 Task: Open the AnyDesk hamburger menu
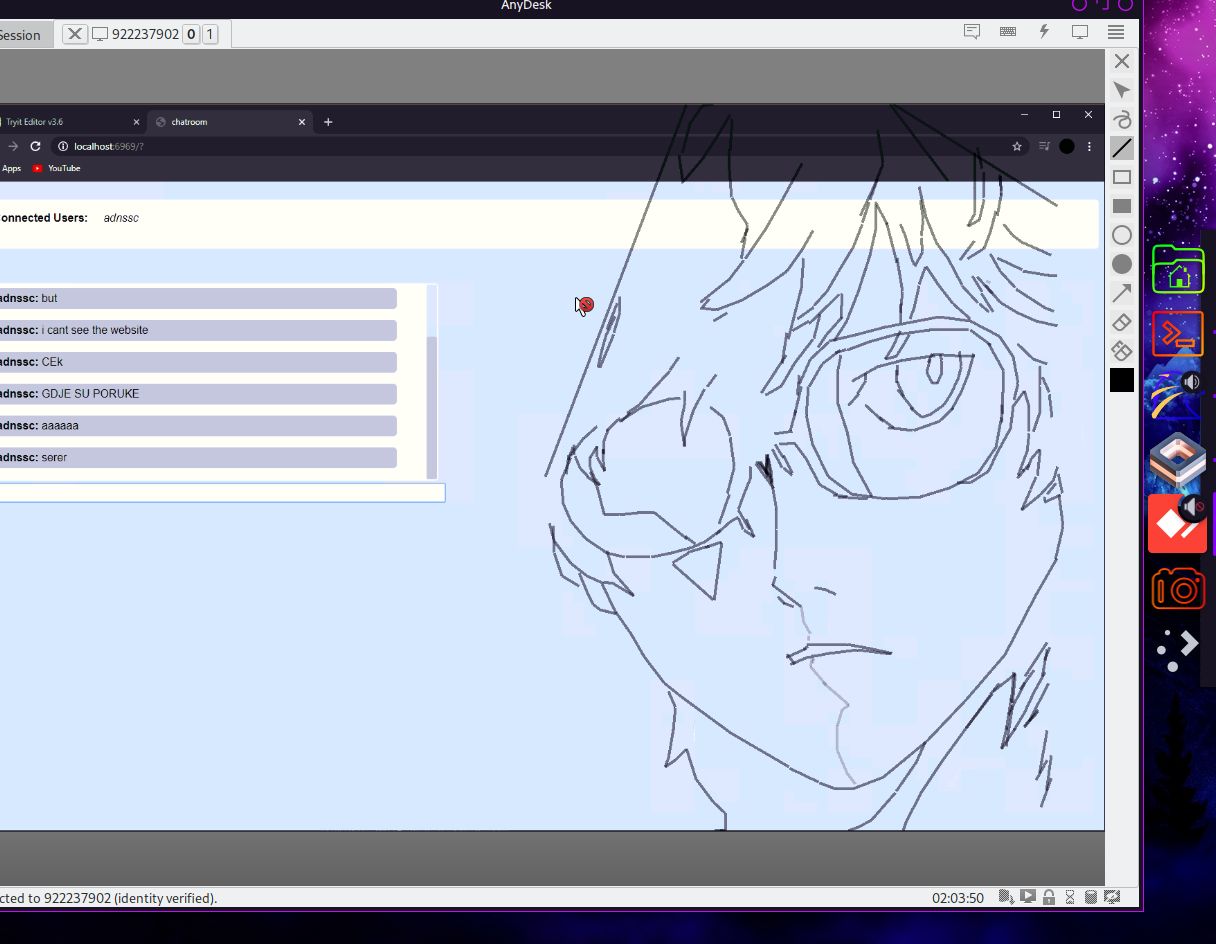1115,31
